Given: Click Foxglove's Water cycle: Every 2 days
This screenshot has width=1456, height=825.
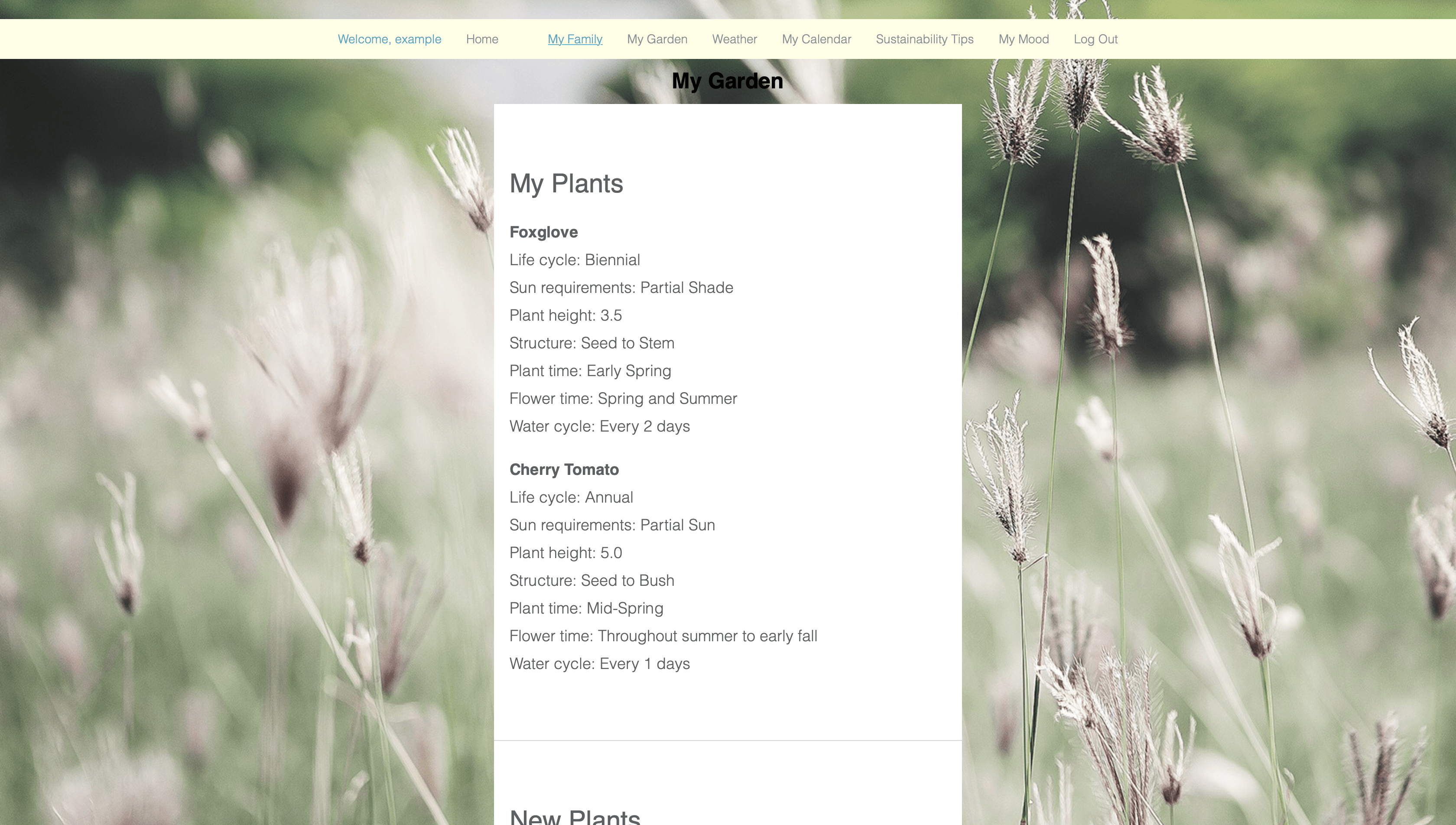Looking at the screenshot, I should coord(599,426).
